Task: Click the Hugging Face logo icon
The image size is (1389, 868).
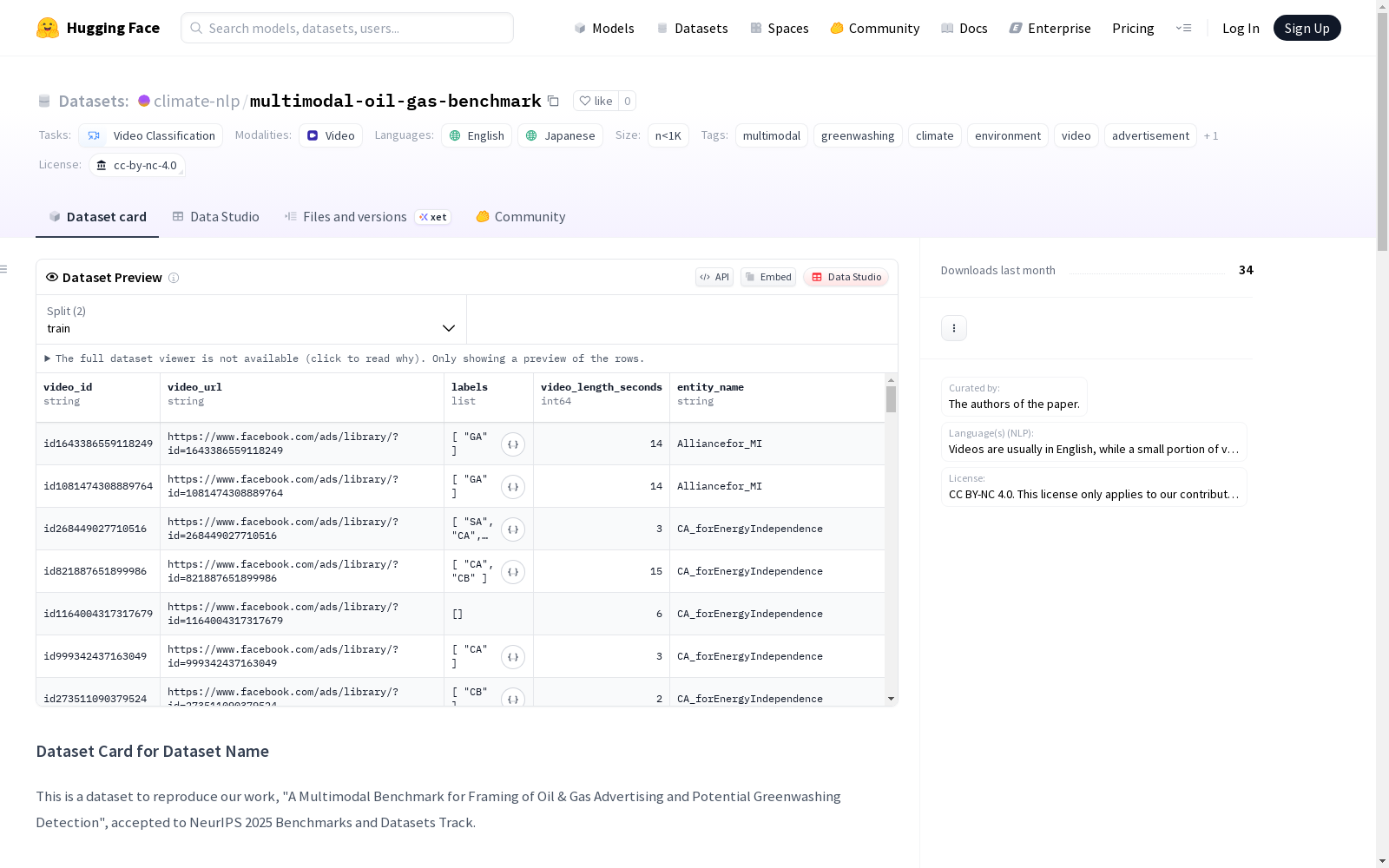Action: point(48,28)
